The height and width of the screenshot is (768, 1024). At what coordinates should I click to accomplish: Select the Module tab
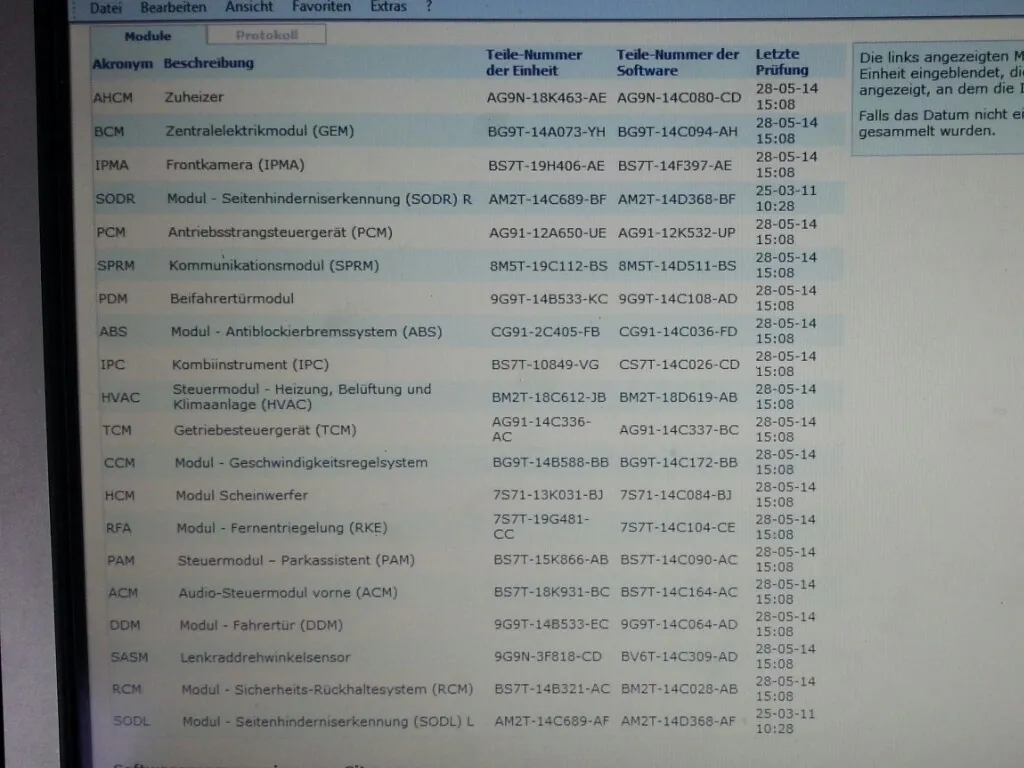click(147, 36)
